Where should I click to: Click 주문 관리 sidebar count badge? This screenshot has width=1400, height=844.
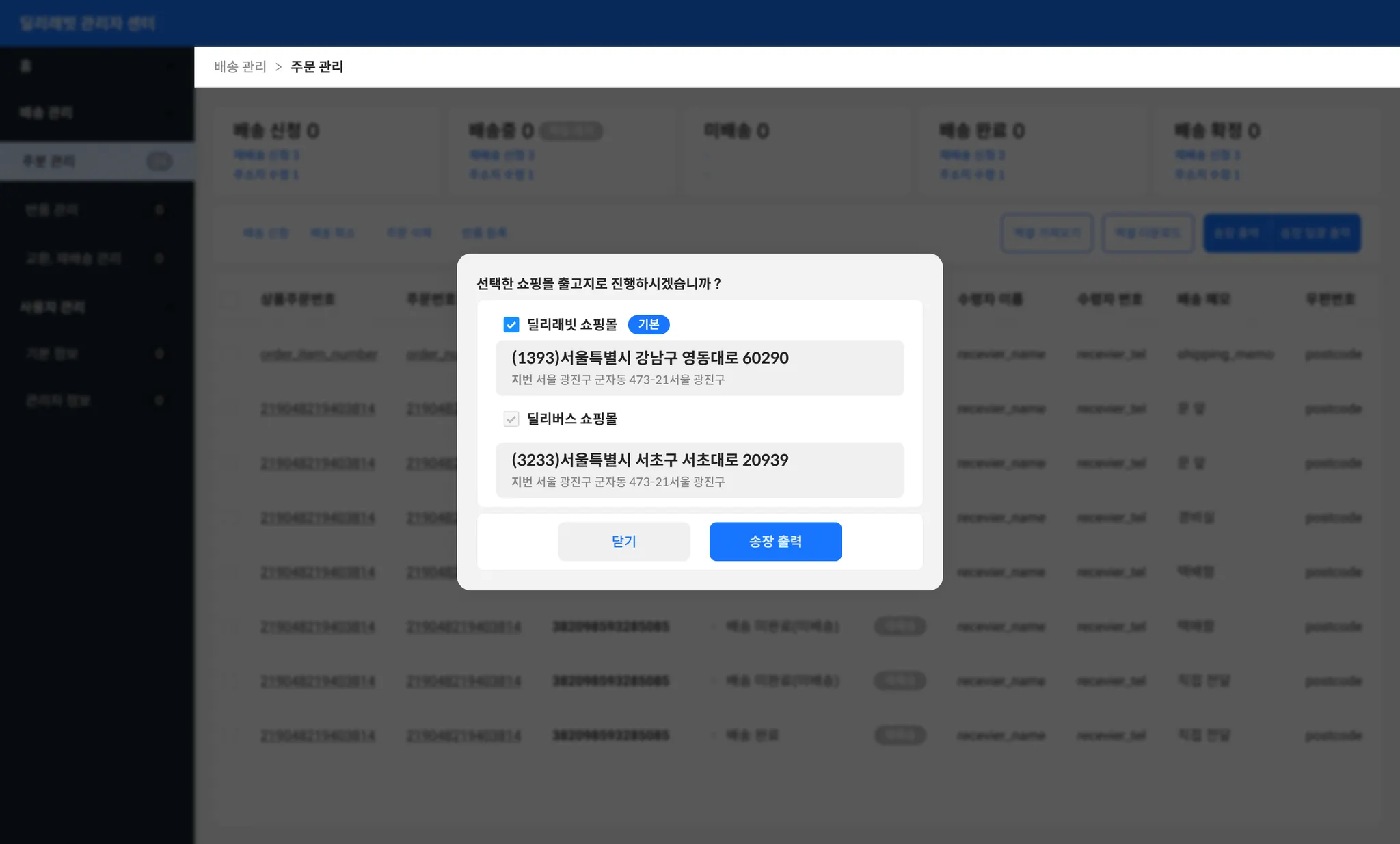(159, 161)
